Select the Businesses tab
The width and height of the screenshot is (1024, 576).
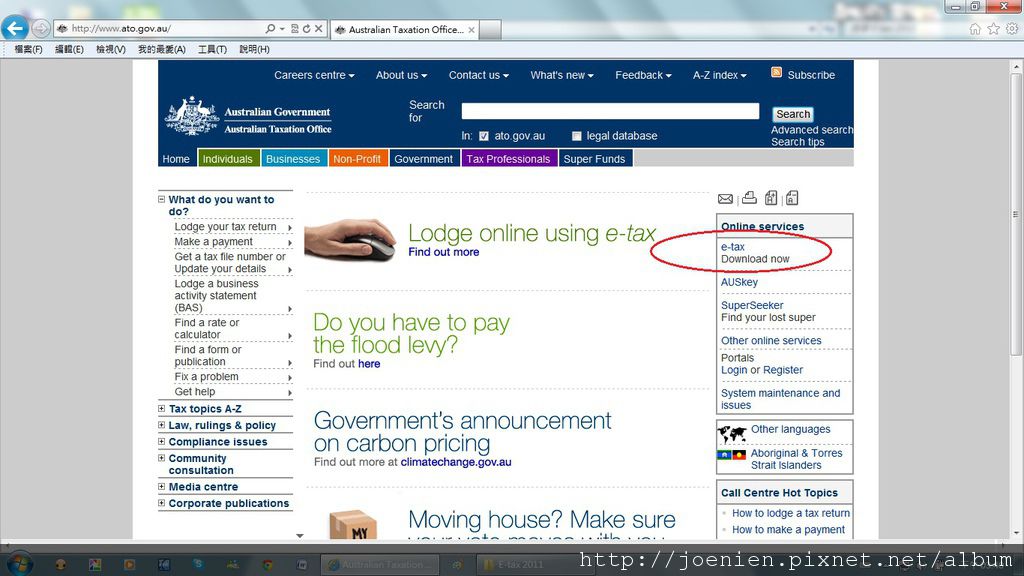pos(293,159)
